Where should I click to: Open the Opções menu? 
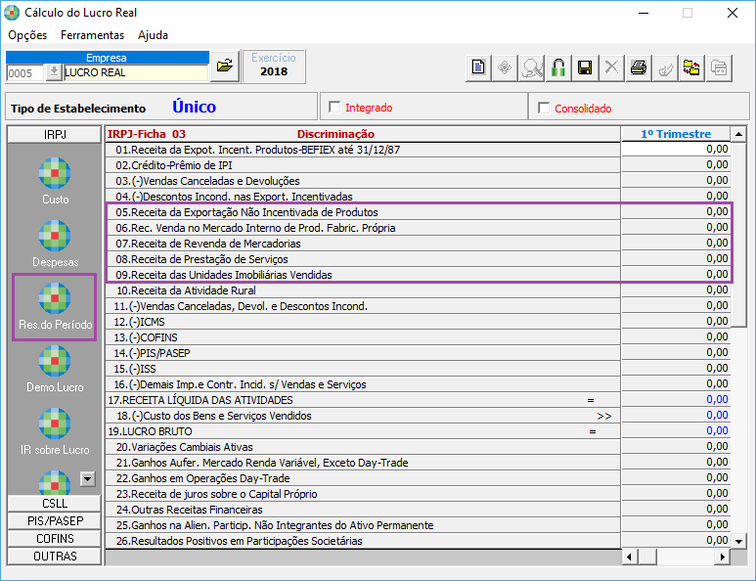(x=27, y=35)
